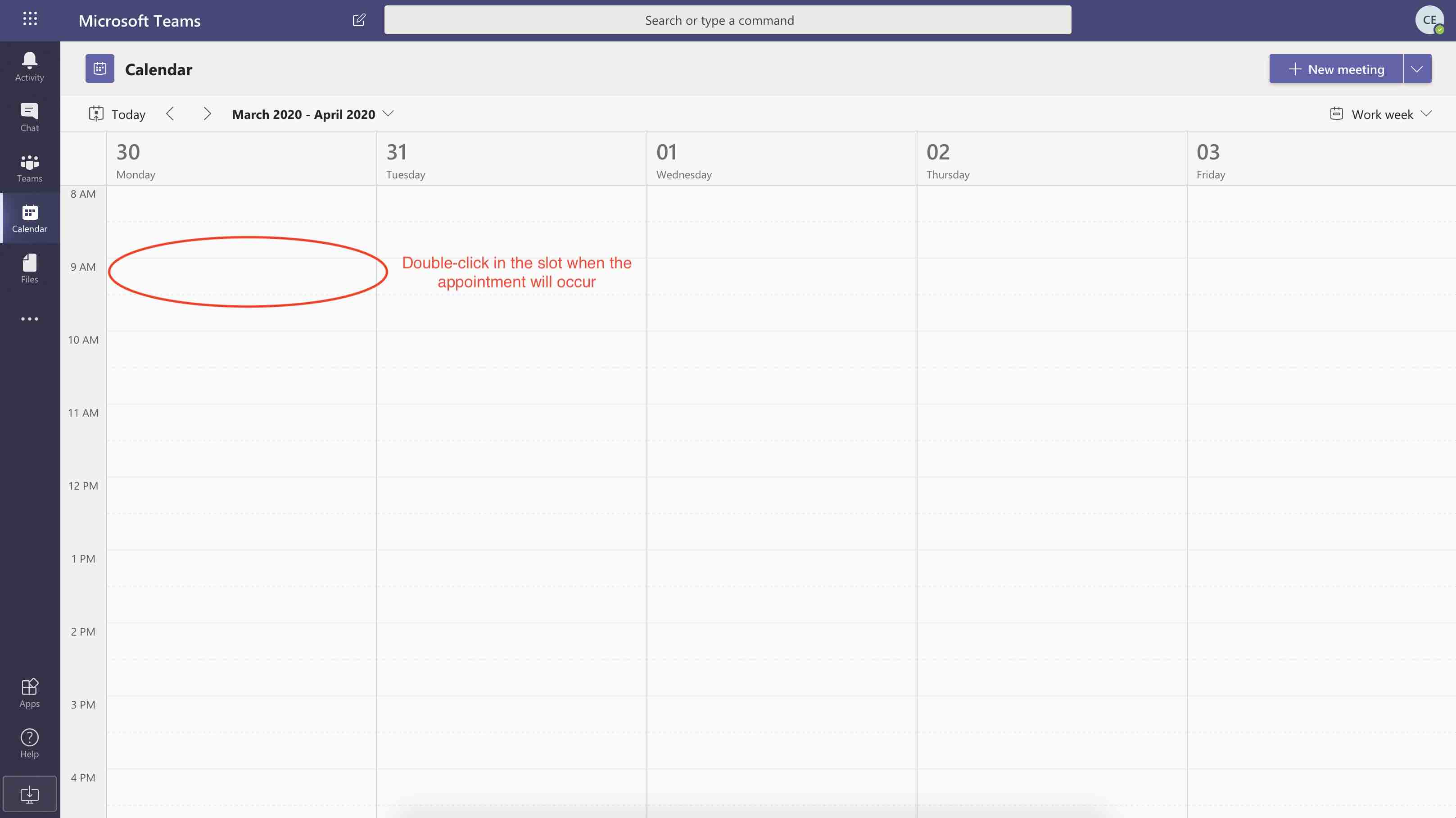This screenshot has width=1456, height=818.
Task: Open the Apps store icon
Action: coord(29,693)
